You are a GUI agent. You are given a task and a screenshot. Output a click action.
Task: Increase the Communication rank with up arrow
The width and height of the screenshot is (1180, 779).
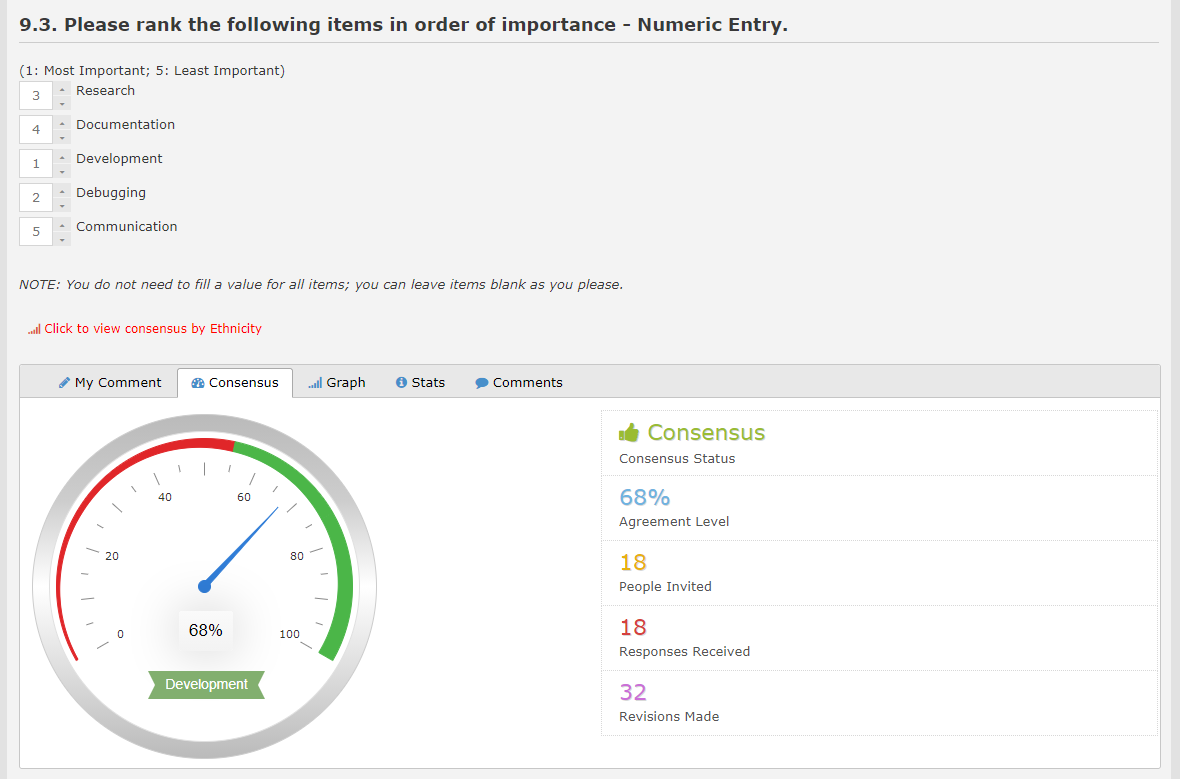click(62, 226)
